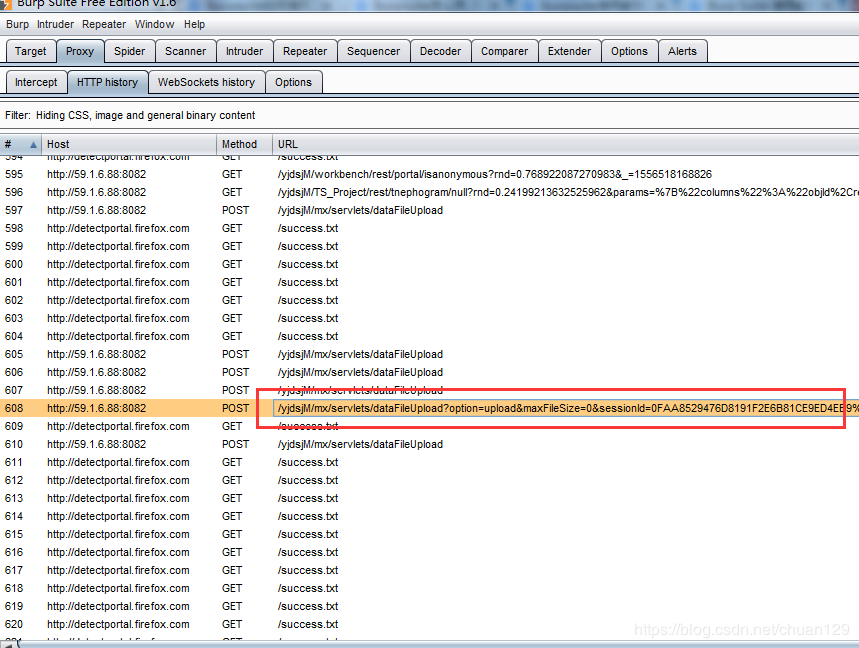
Task: Open the Intruder menu in menu bar
Action: 55,24
